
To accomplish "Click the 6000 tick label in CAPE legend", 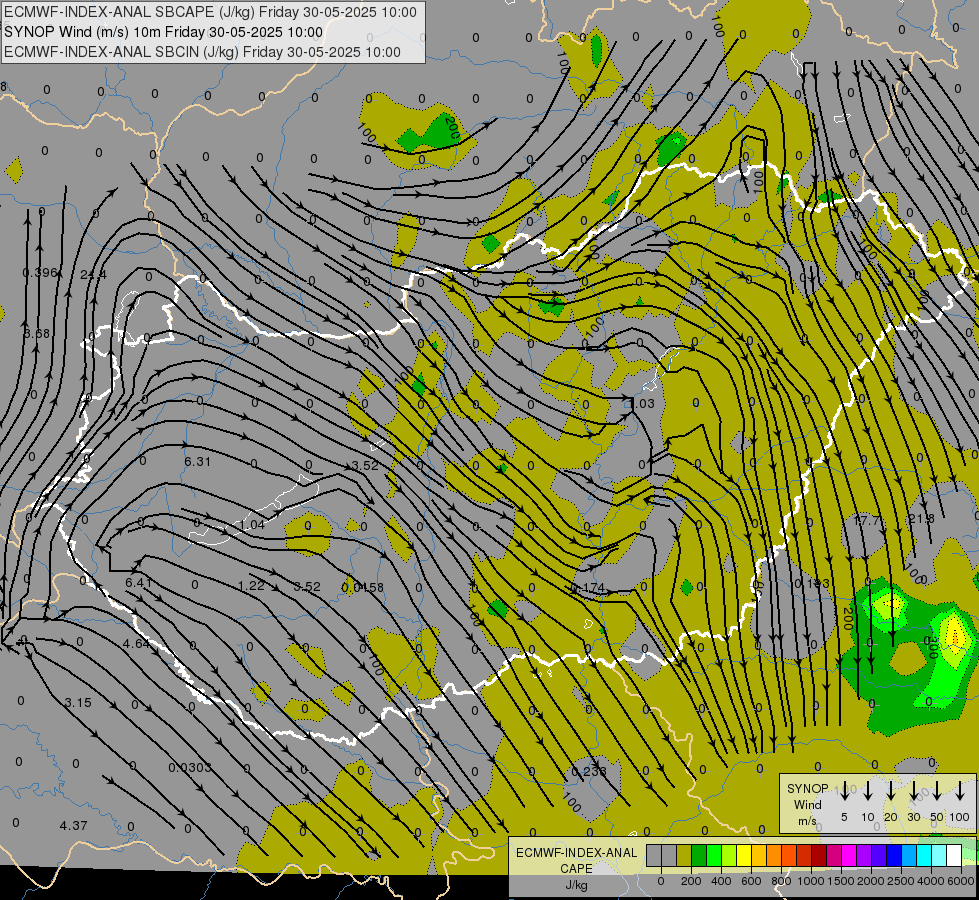I will (962, 881).
